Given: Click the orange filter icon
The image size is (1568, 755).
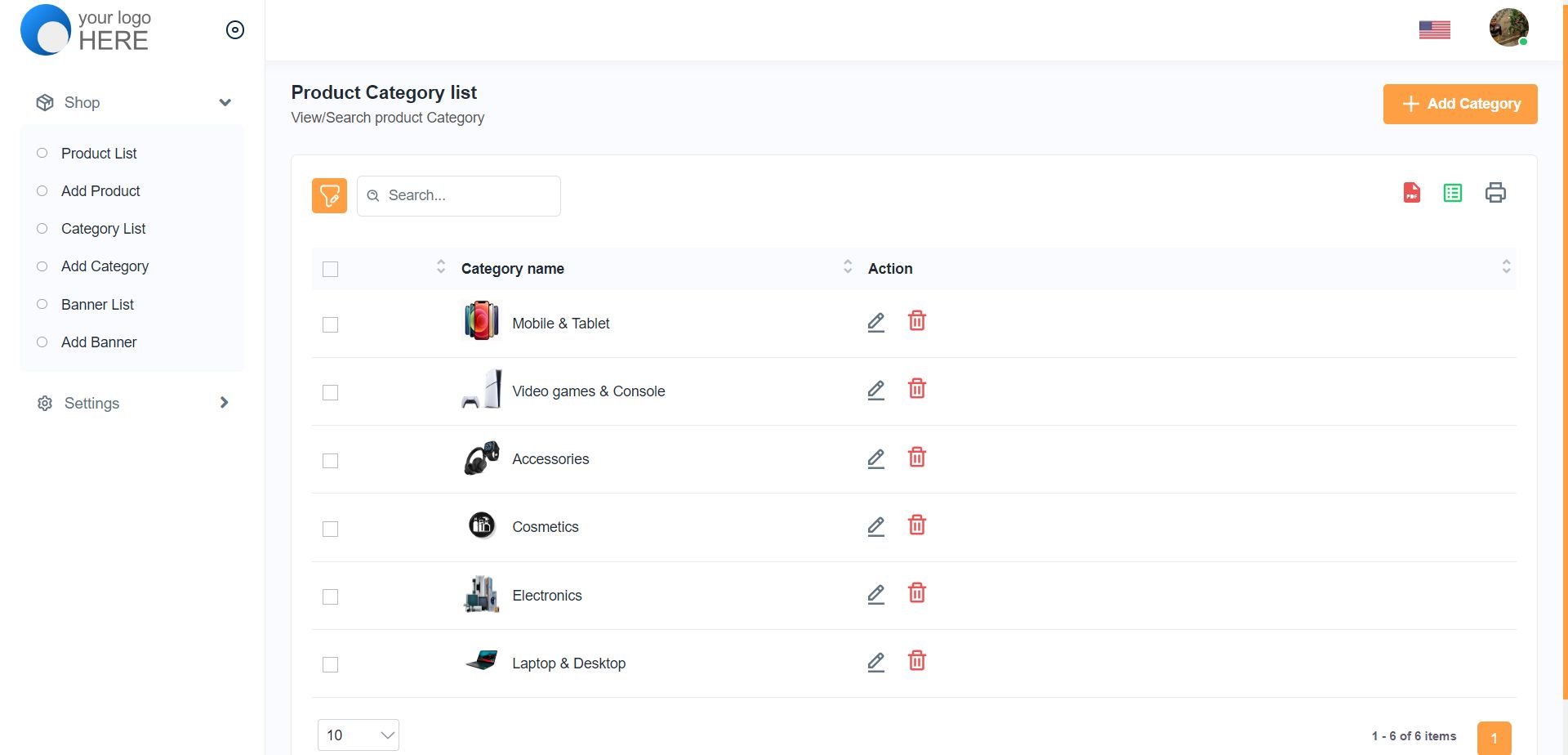Looking at the screenshot, I should (329, 196).
